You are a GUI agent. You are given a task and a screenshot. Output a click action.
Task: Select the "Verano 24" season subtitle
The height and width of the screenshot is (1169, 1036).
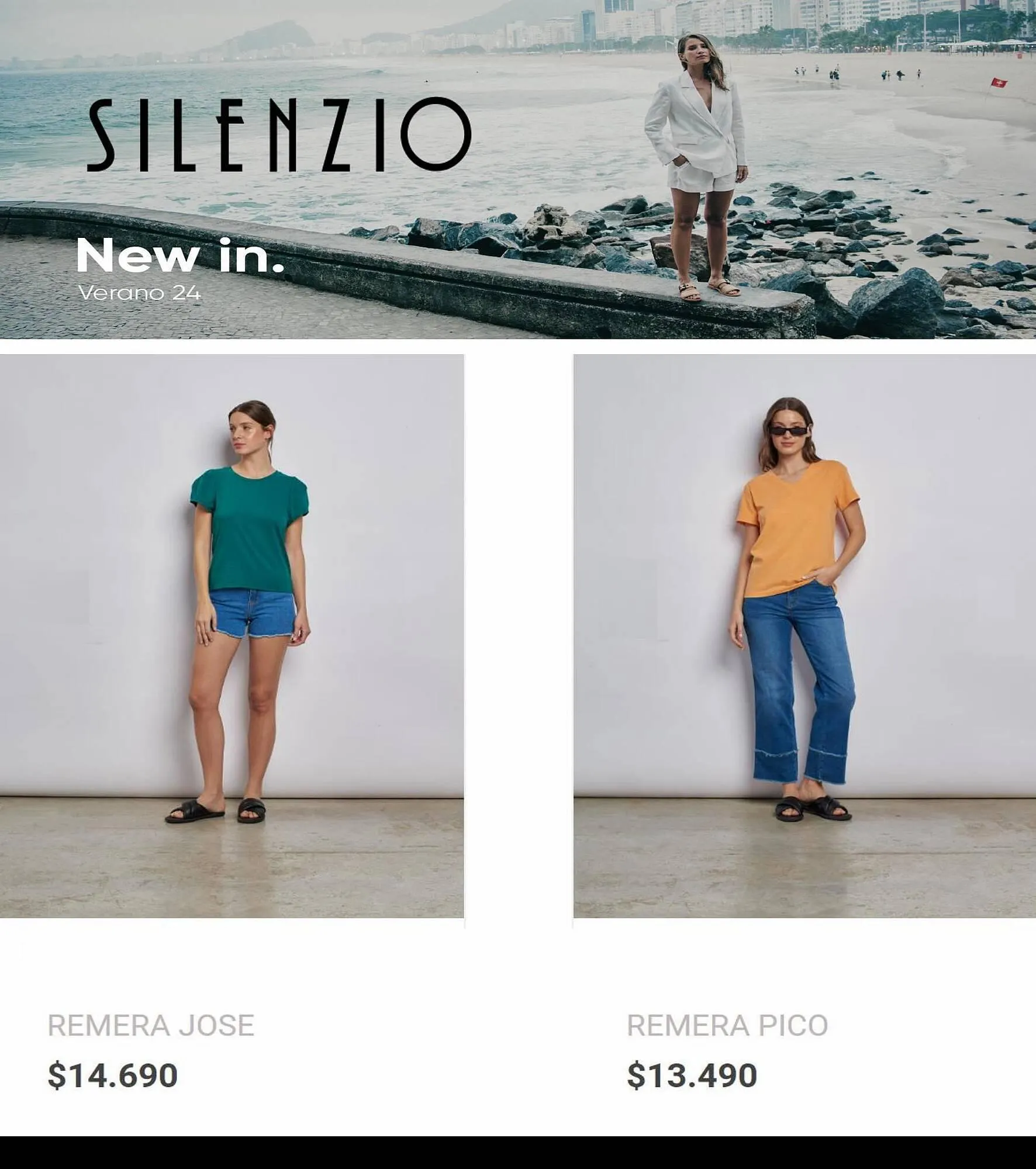(x=139, y=293)
